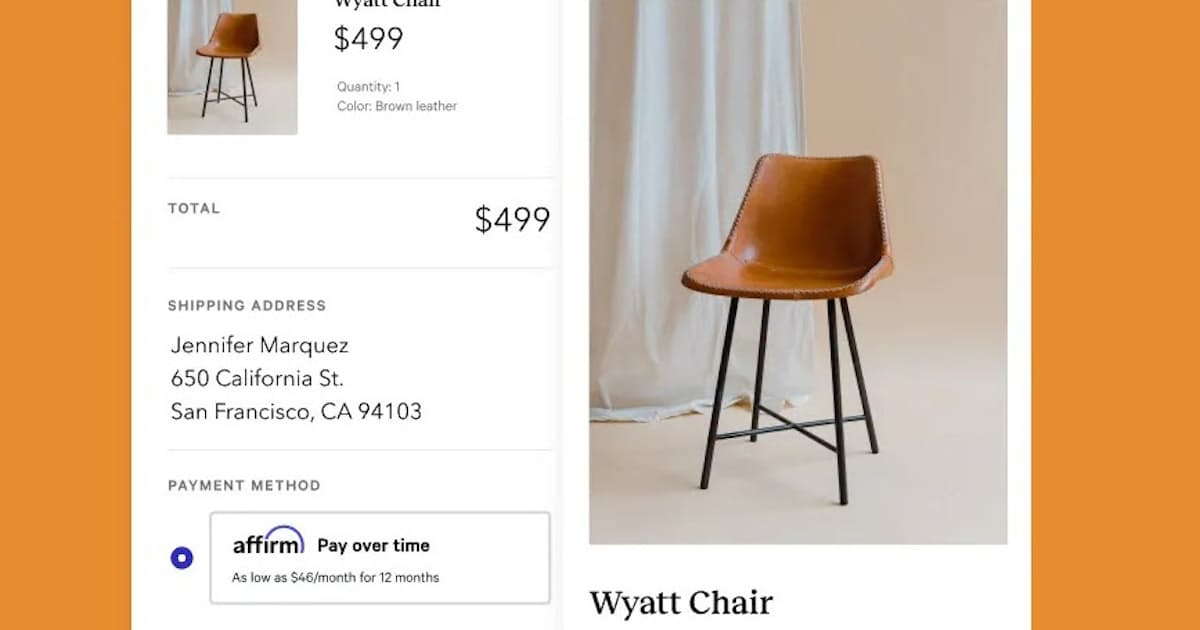Click the cart item name above the $499 price

(x=386, y=4)
